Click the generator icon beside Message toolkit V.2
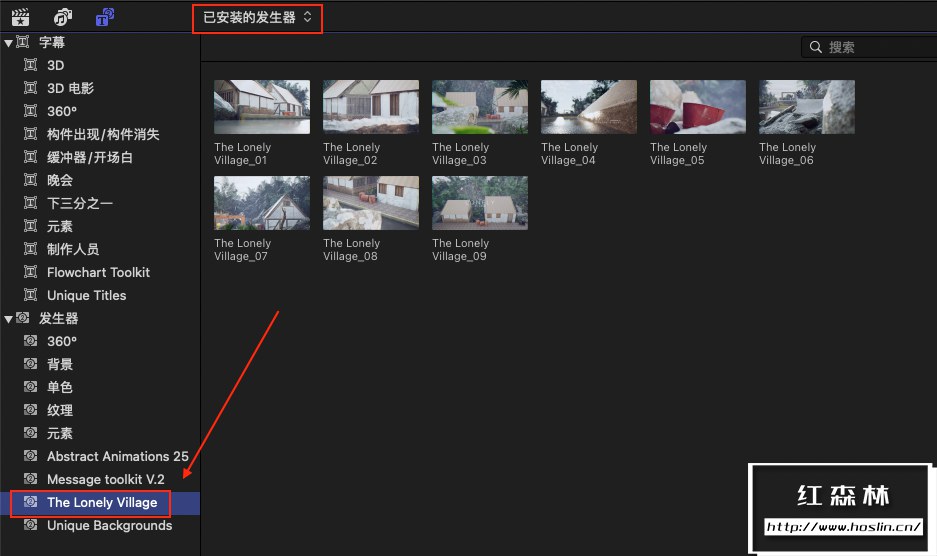The width and height of the screenshot is (937, 556). [30, 479]
